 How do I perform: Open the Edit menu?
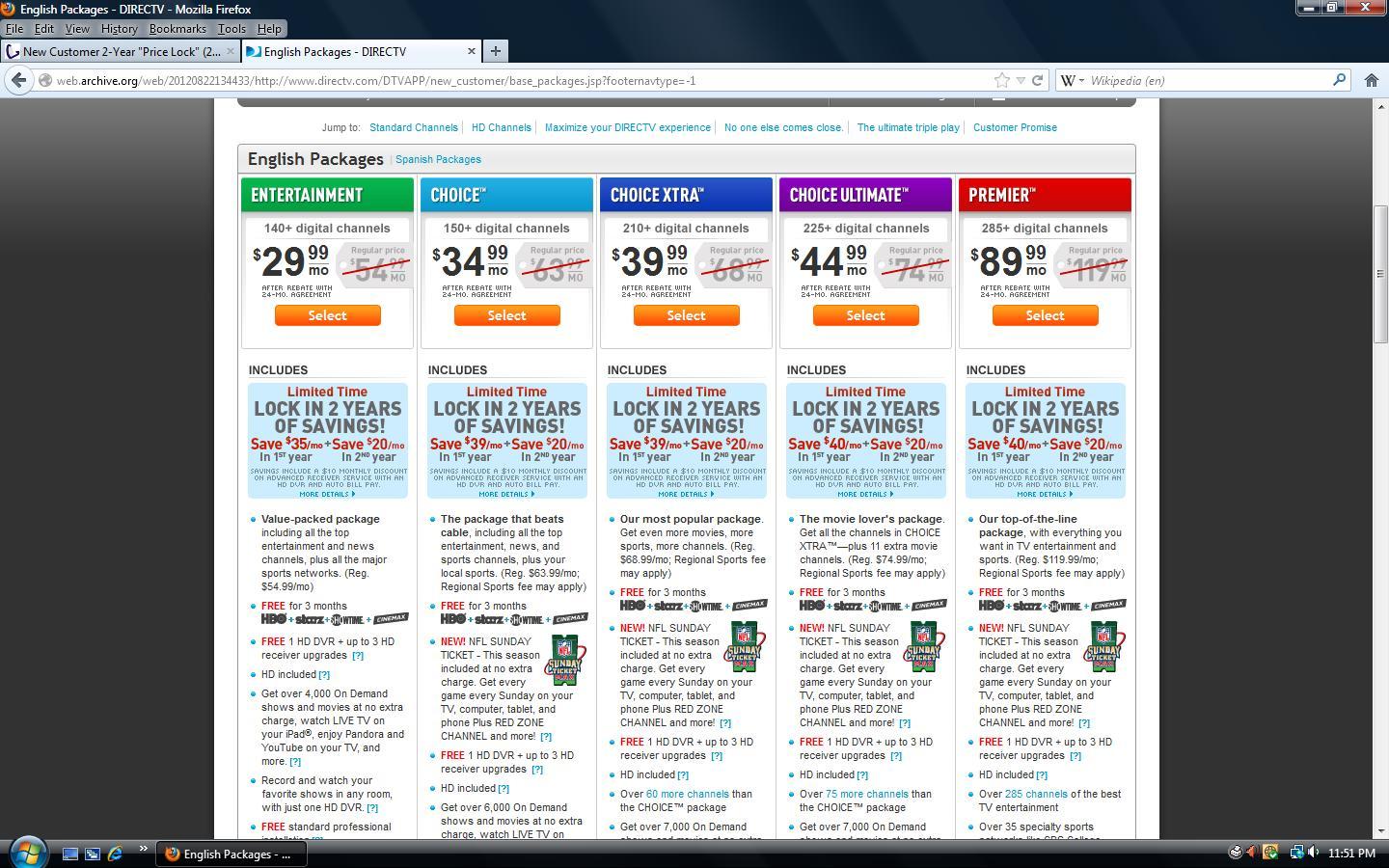(44, 29)
